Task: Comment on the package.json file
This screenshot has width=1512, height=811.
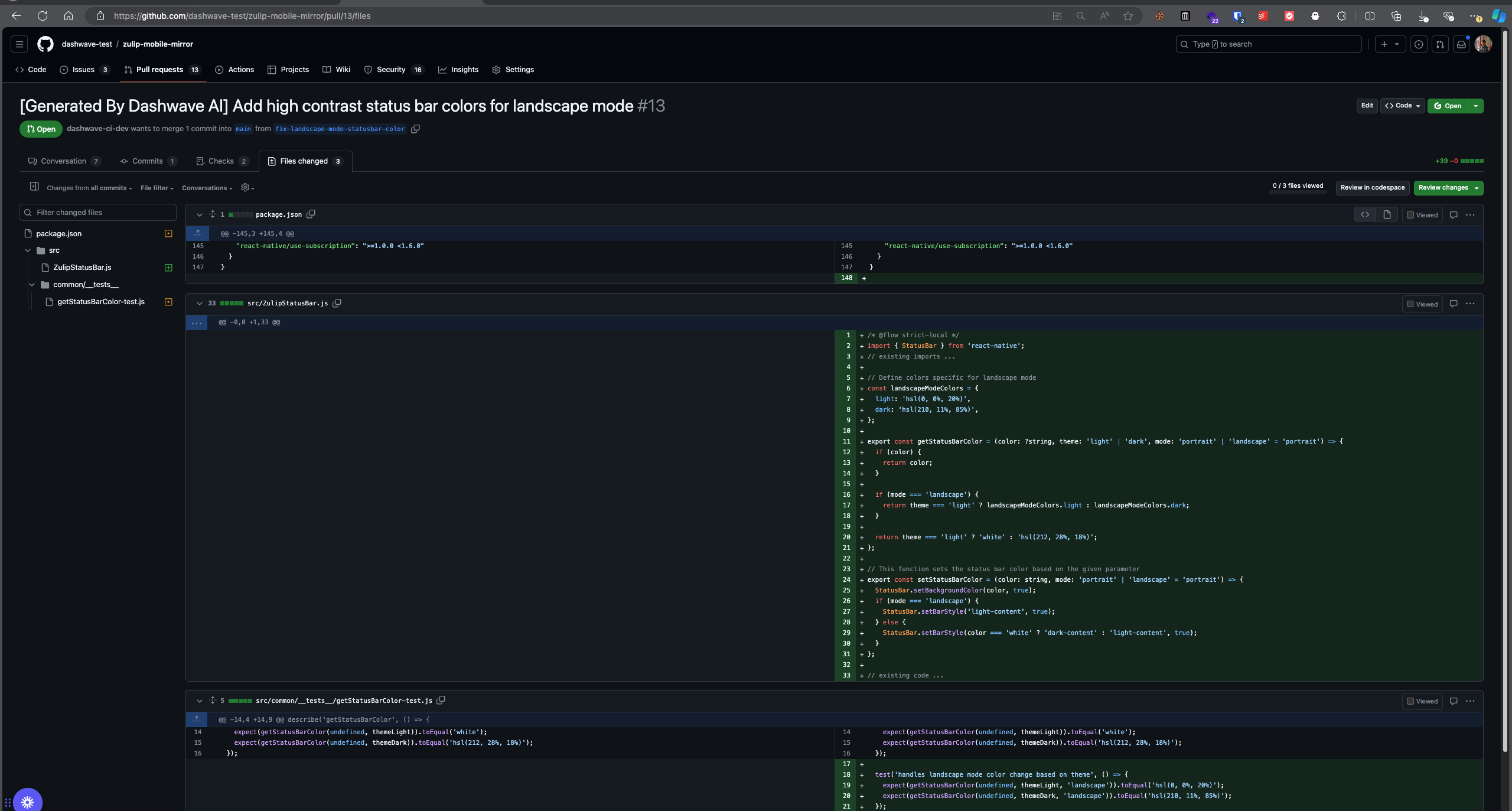Action: (x=1454, y=215)
